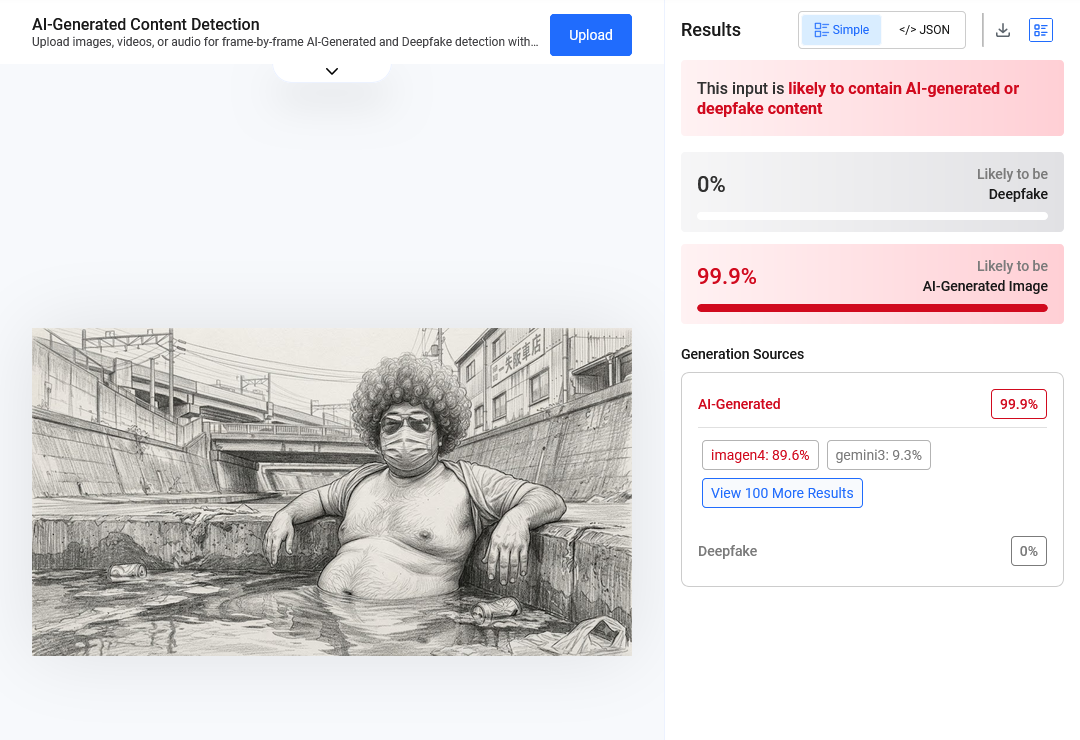Viewport: 1080px width, 740px height.
Task: Click the red AI-Generated Image progress bar
Action: click(x=872, y=308)
